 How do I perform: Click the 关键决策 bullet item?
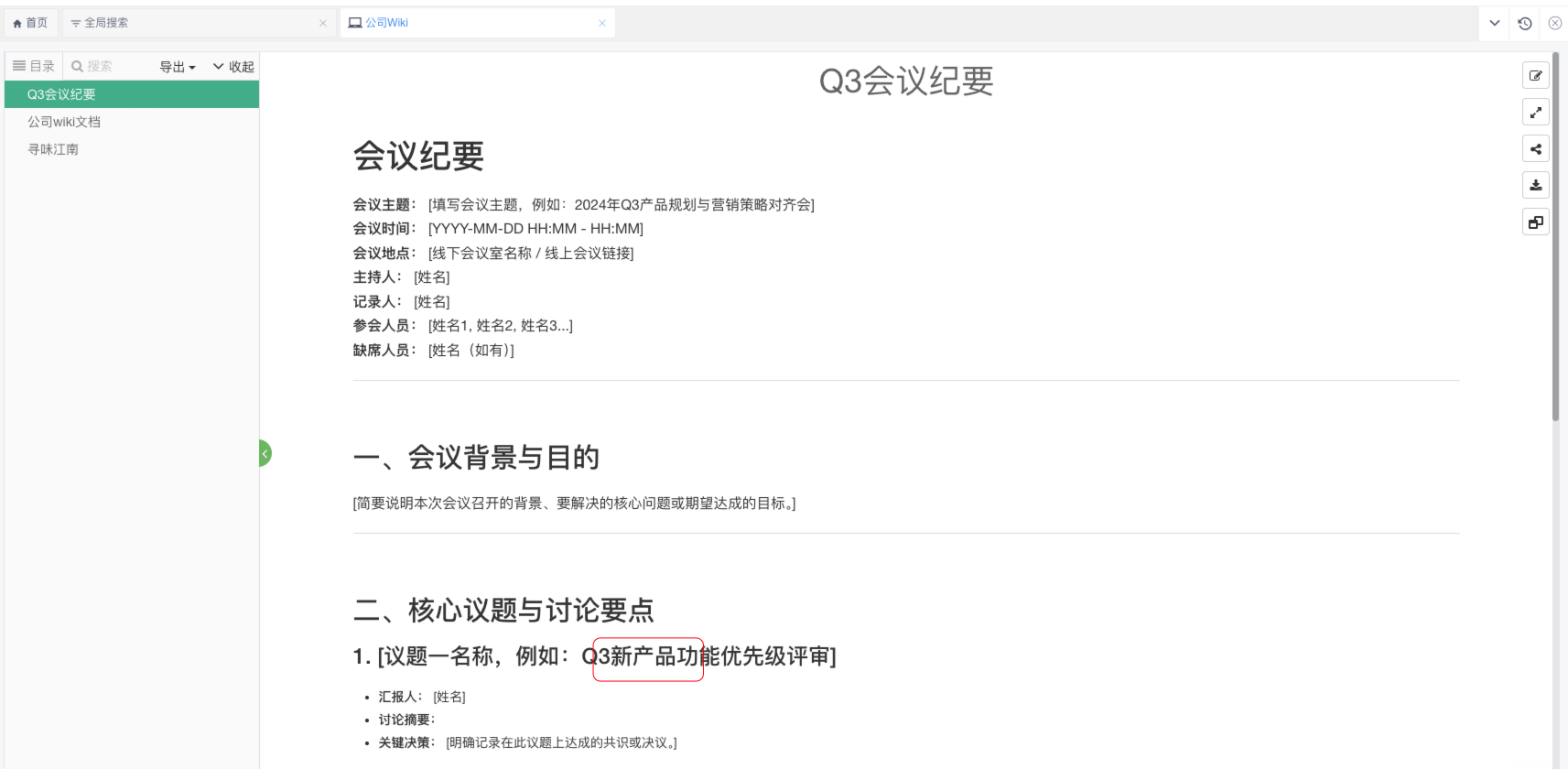pos(528,743)
